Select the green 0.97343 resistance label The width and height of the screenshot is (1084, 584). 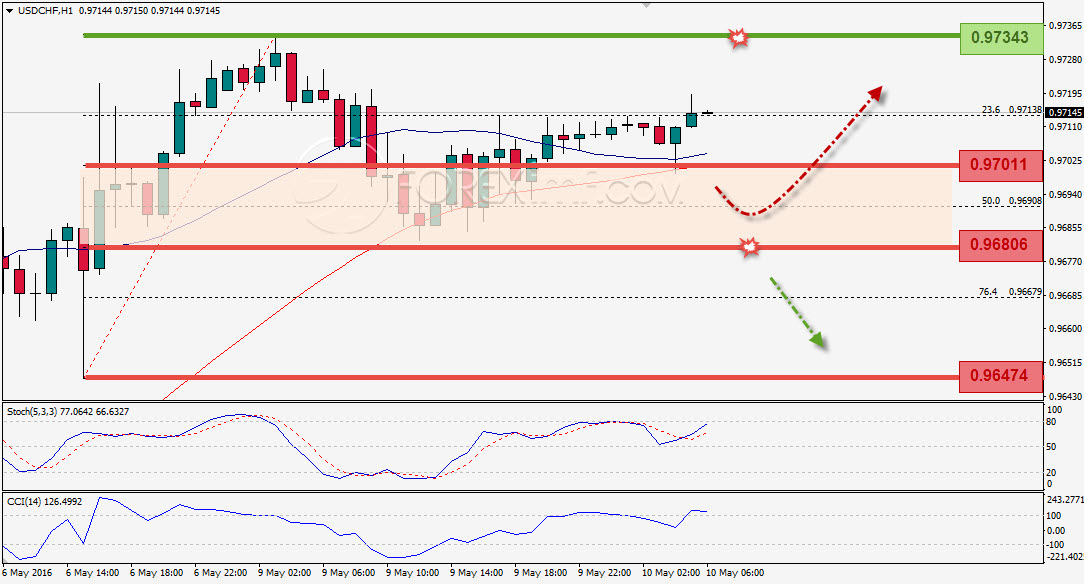1000,37
